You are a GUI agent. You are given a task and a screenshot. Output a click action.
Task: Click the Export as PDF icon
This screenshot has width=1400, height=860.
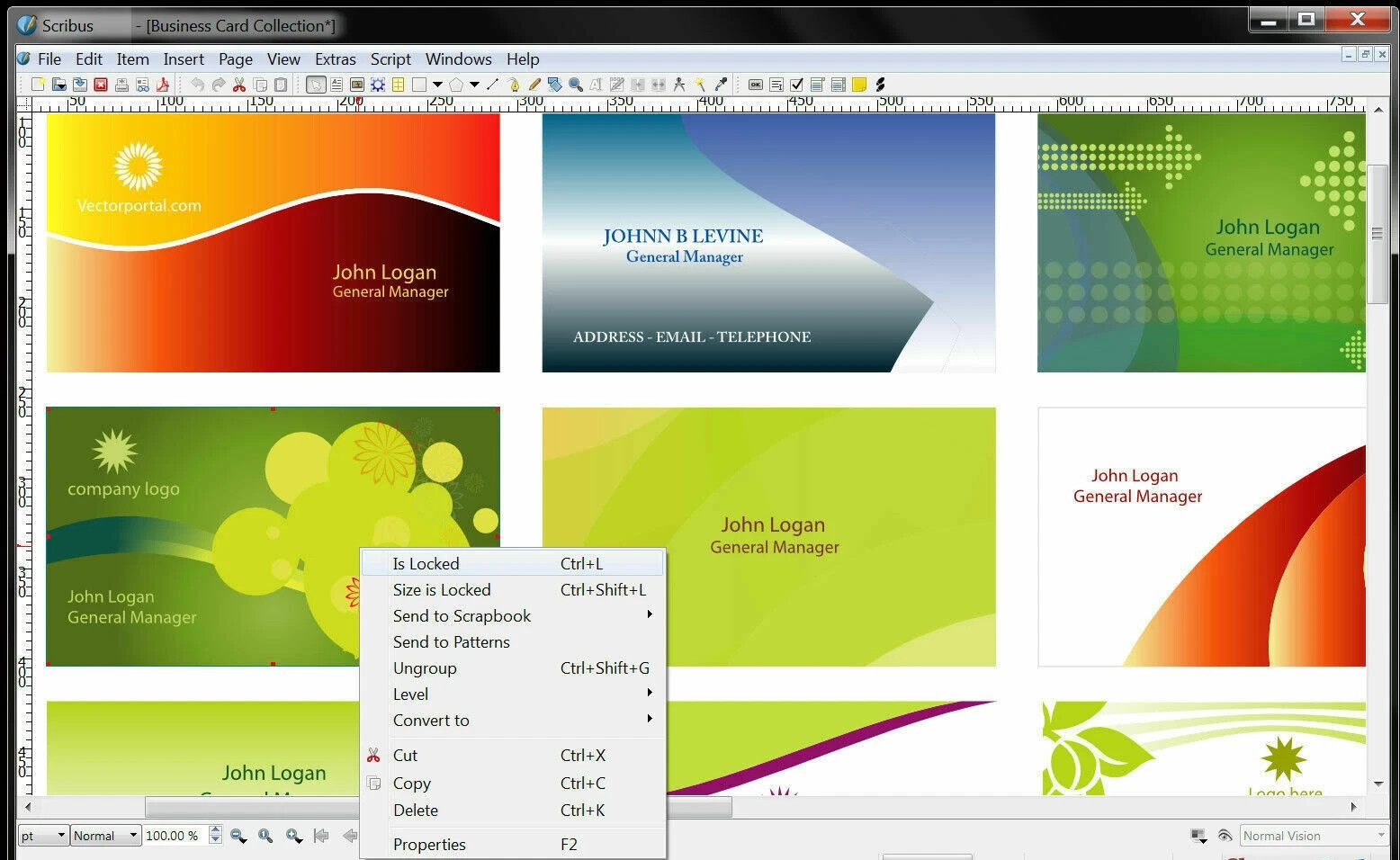pos(163,85)
